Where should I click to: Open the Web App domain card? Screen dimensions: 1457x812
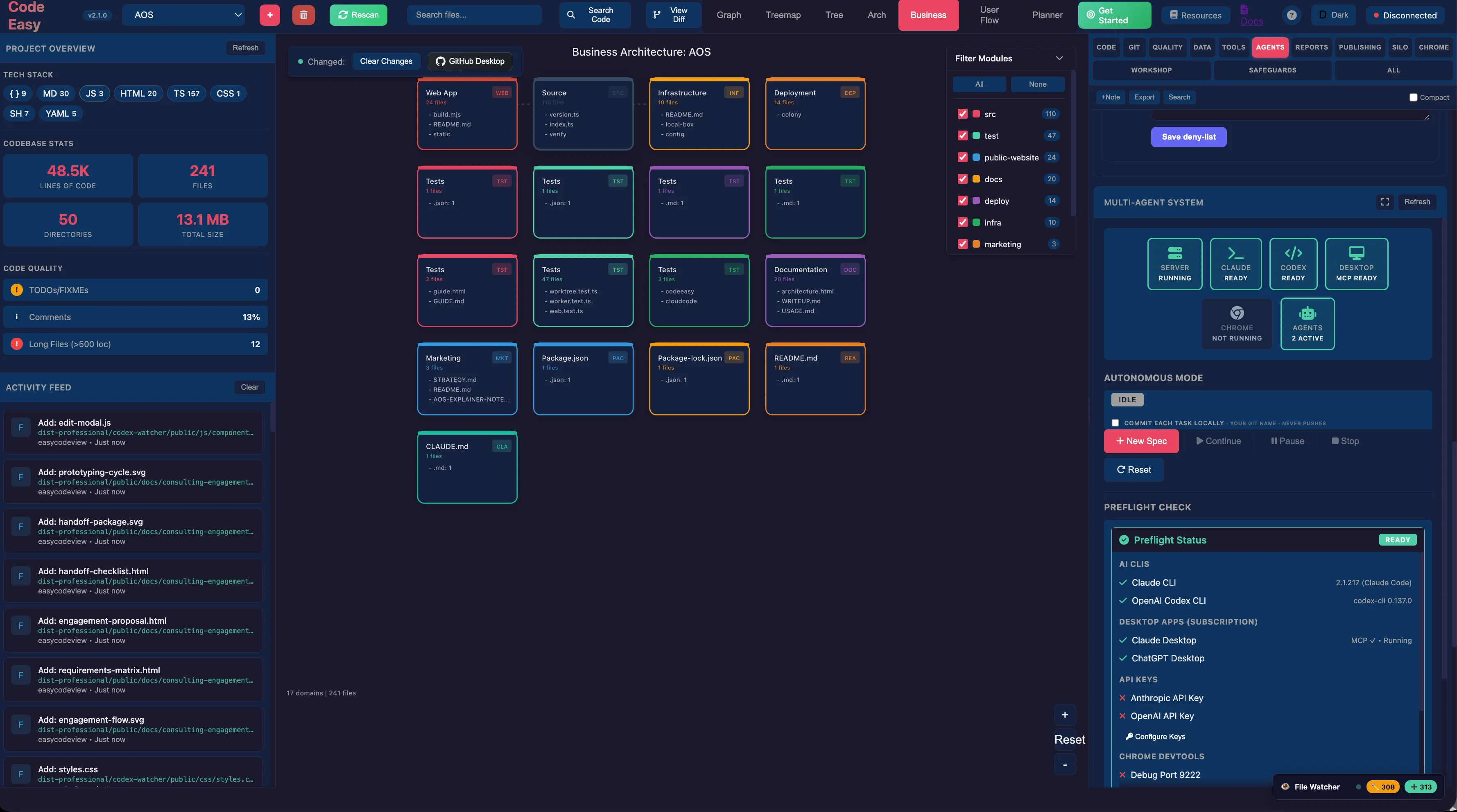point(466,114)
